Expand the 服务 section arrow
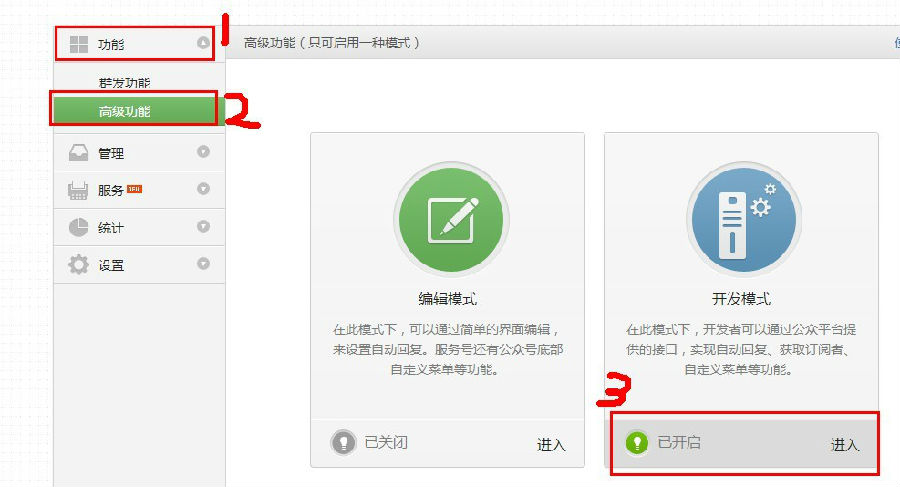The image size is (900, 487). click(203, 188)
